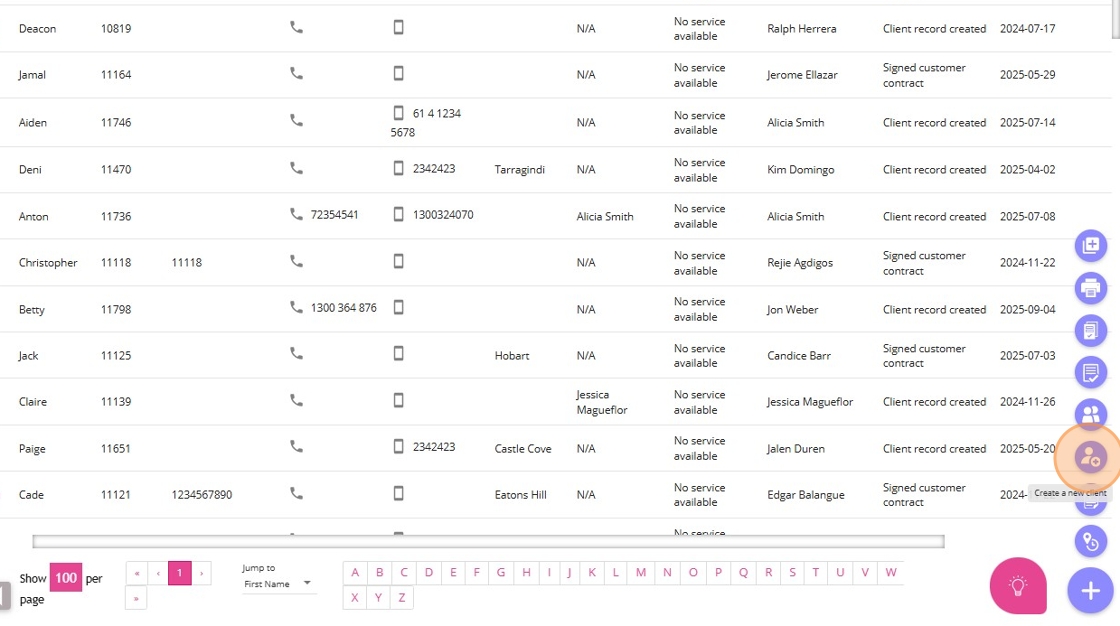Filter clients by letter A
This screenshot has width=1120, height=626.
click(x=355, y=573)
